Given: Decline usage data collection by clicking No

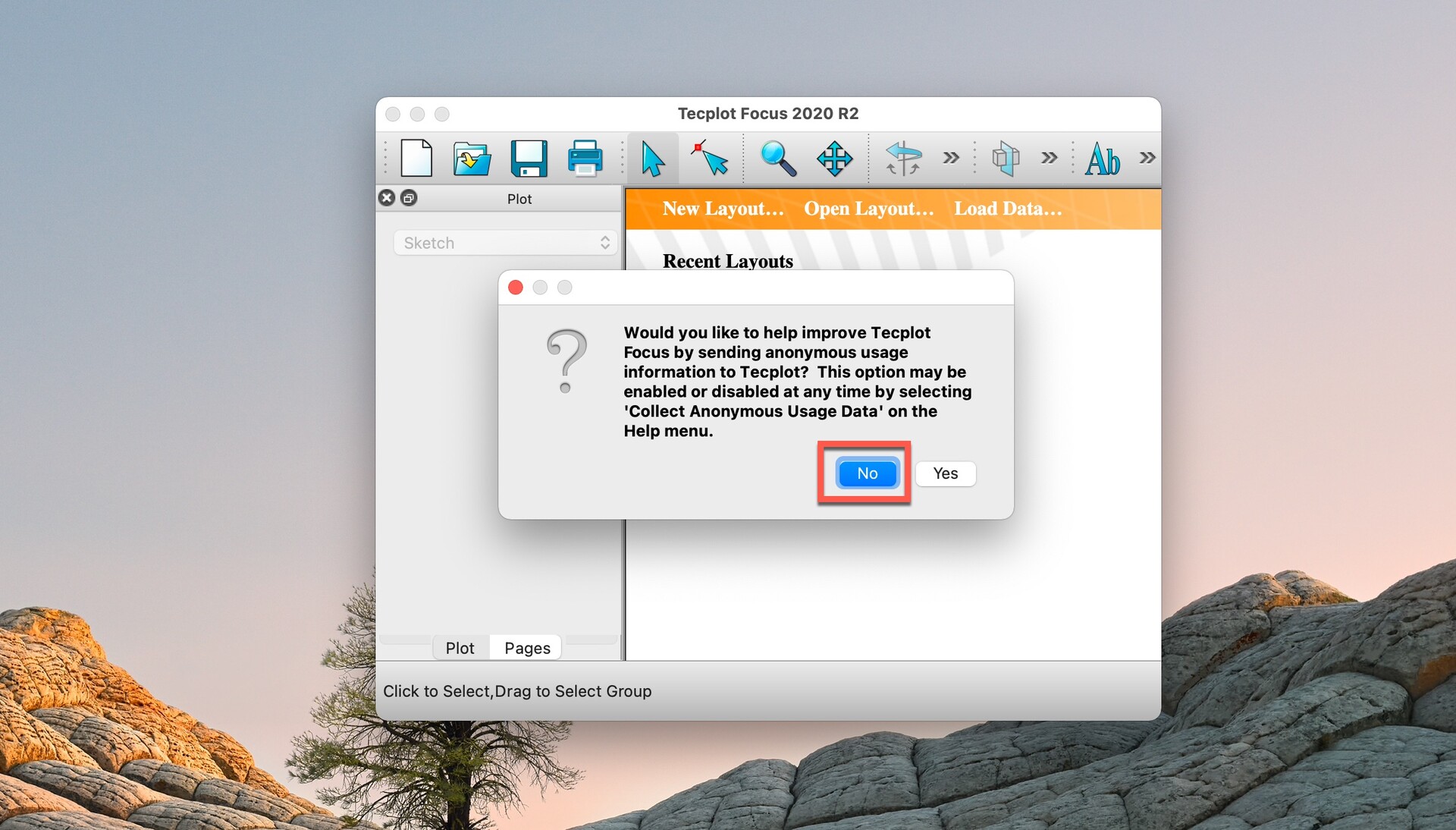Looking at the screenshot, I should point(866,473).
